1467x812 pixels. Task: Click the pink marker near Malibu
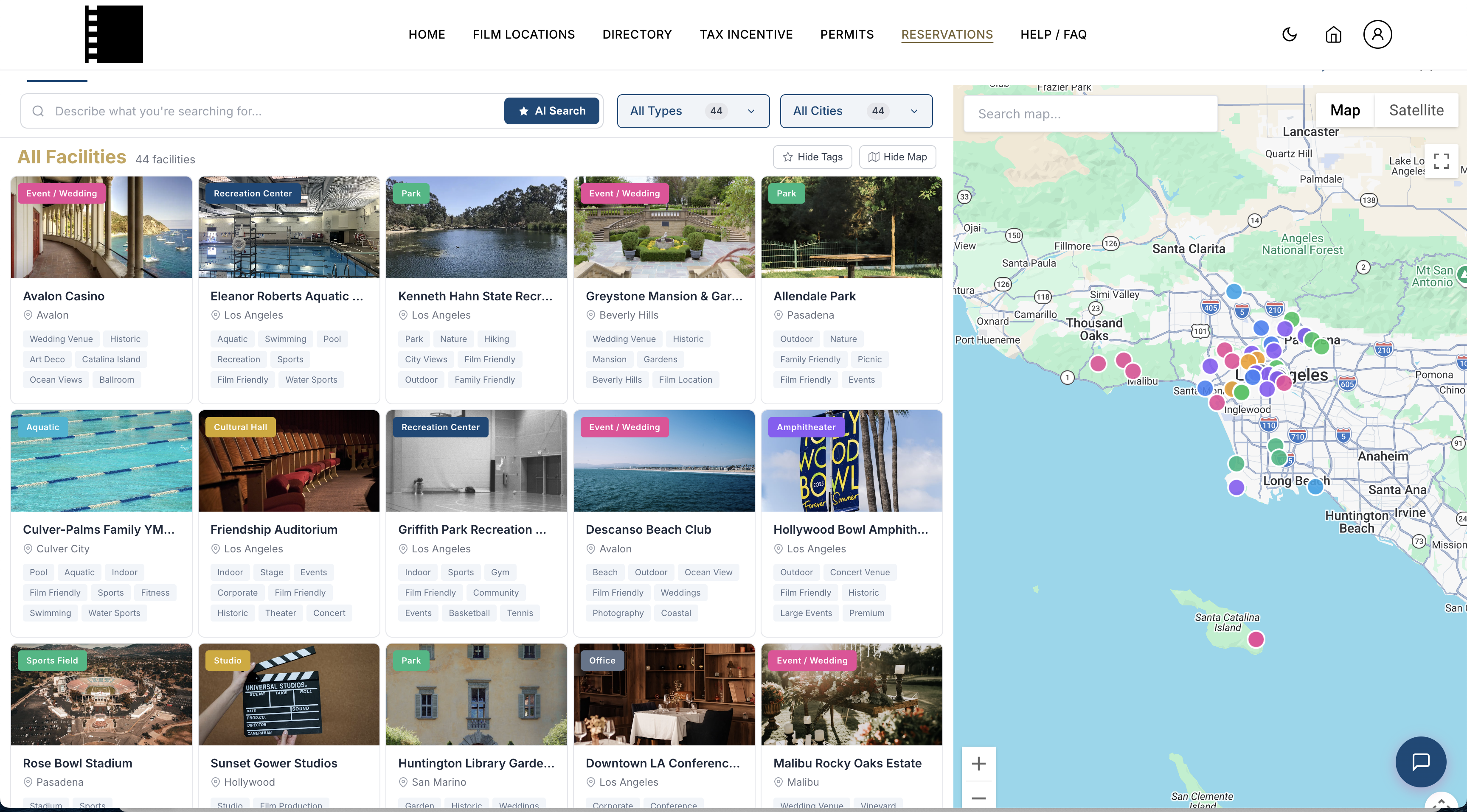point(1133,371)
